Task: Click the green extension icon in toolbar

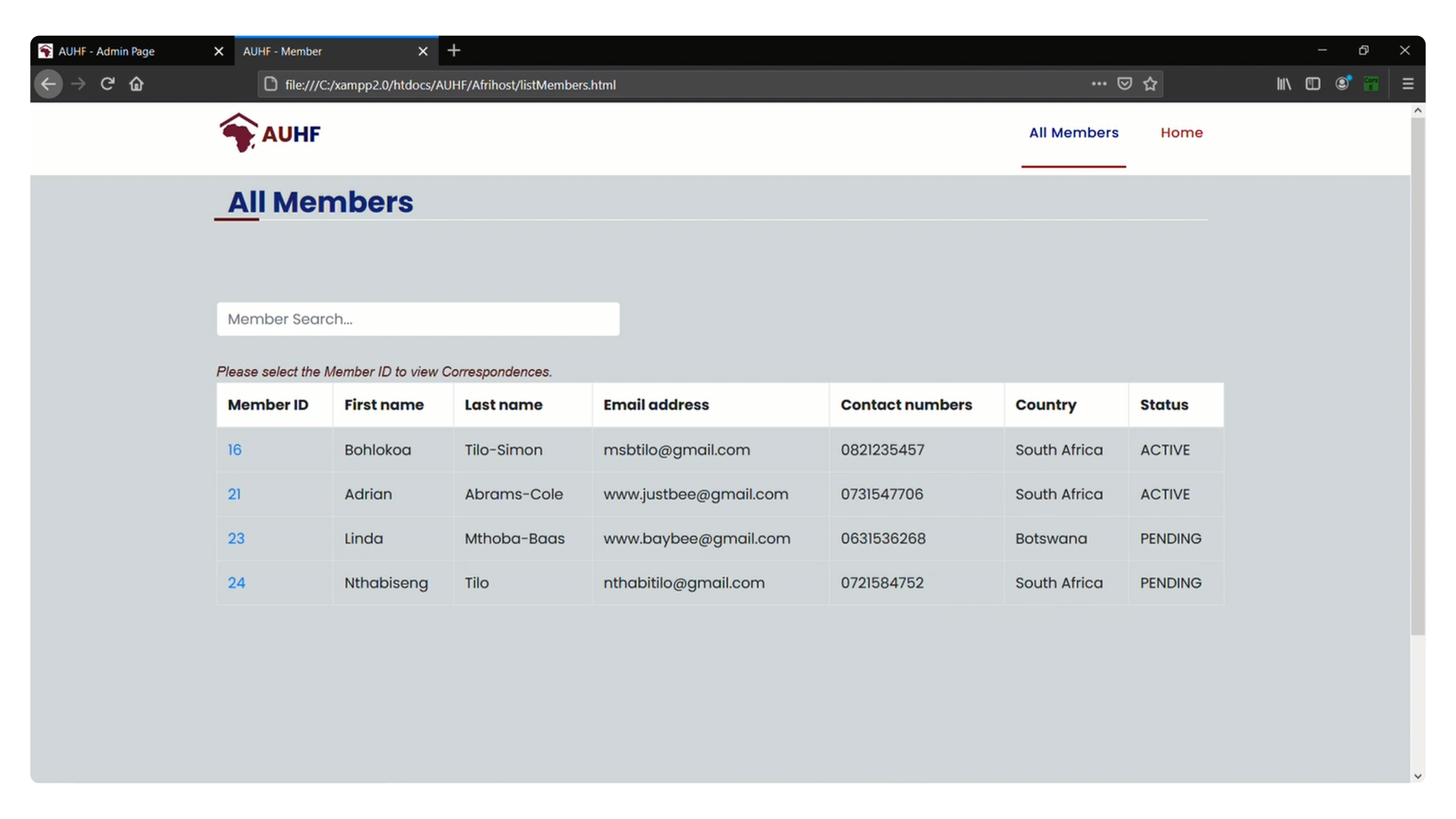Action: pyautogui.click(x=1371, y=84)
